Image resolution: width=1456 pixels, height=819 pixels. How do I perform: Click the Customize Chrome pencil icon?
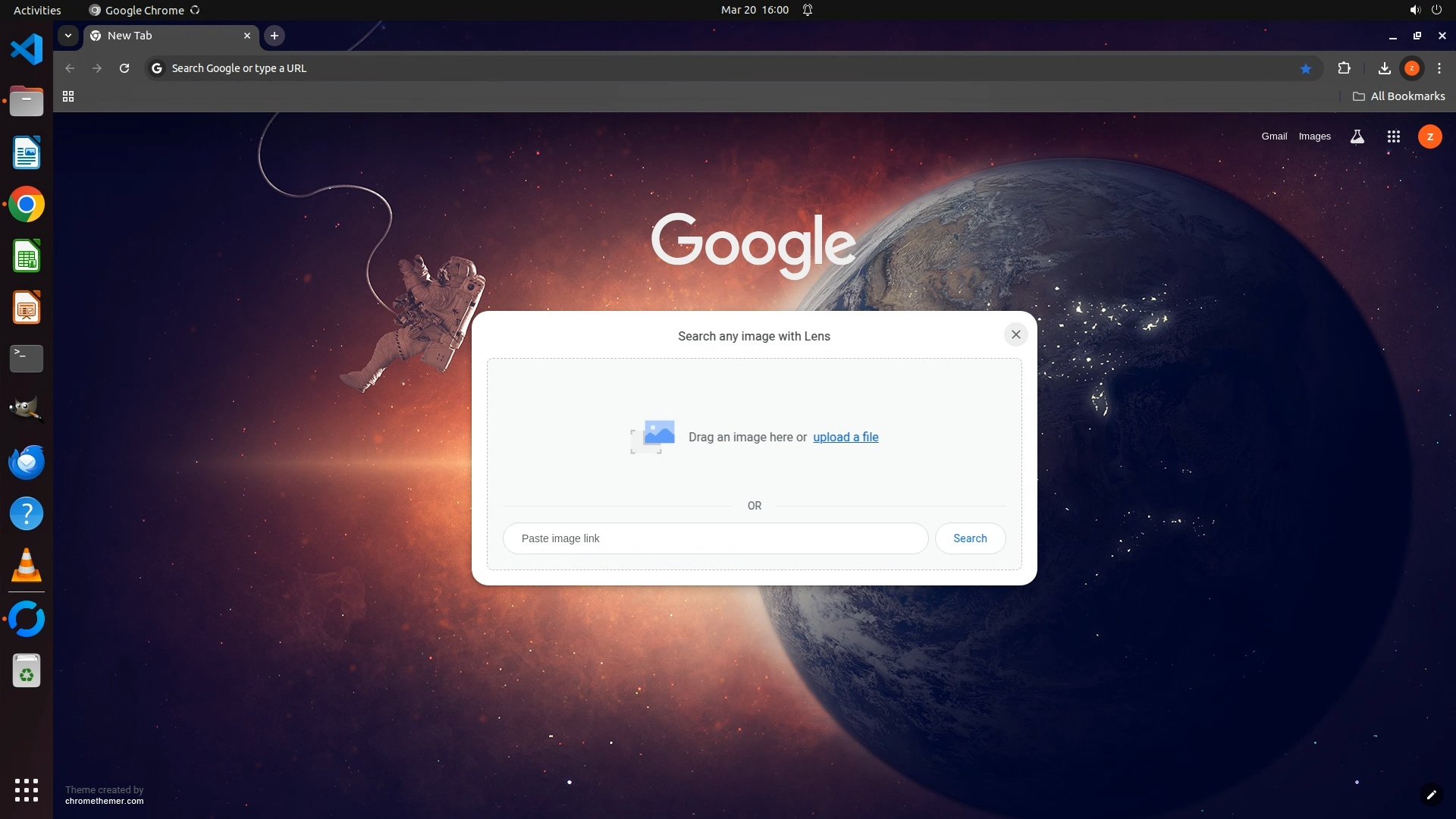coord(1431,795)
